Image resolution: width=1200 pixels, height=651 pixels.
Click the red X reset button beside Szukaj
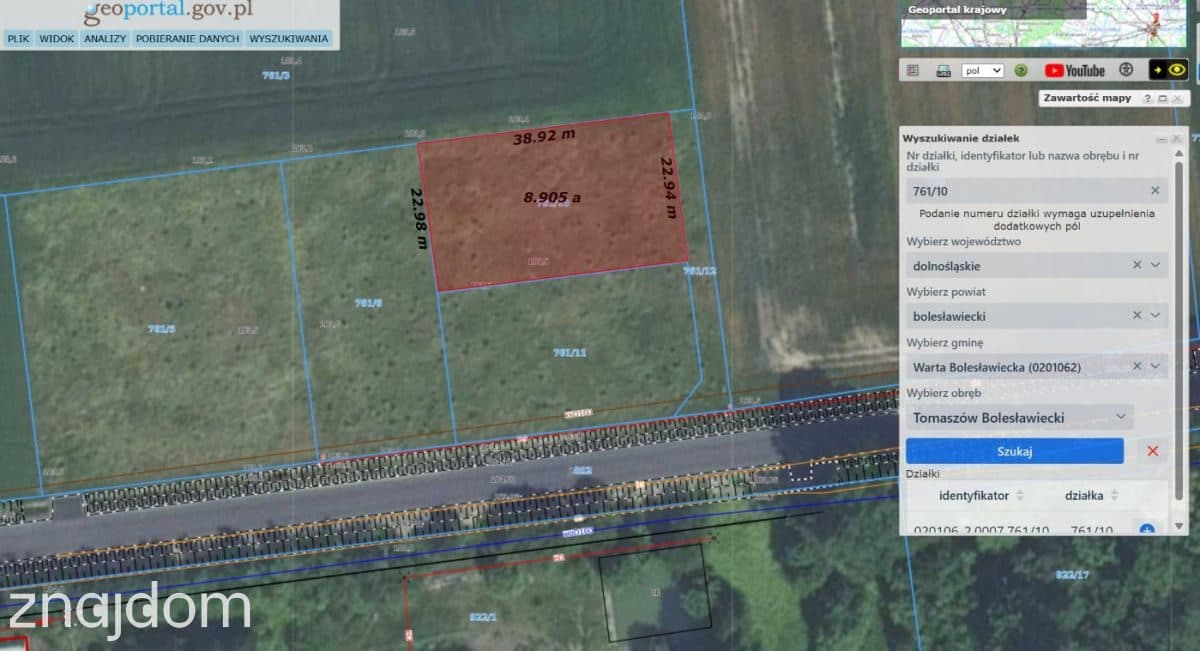1153,451
